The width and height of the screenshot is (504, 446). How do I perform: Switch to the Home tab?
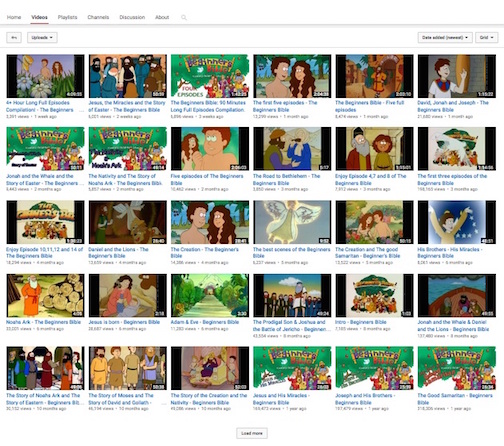point(14,17)
